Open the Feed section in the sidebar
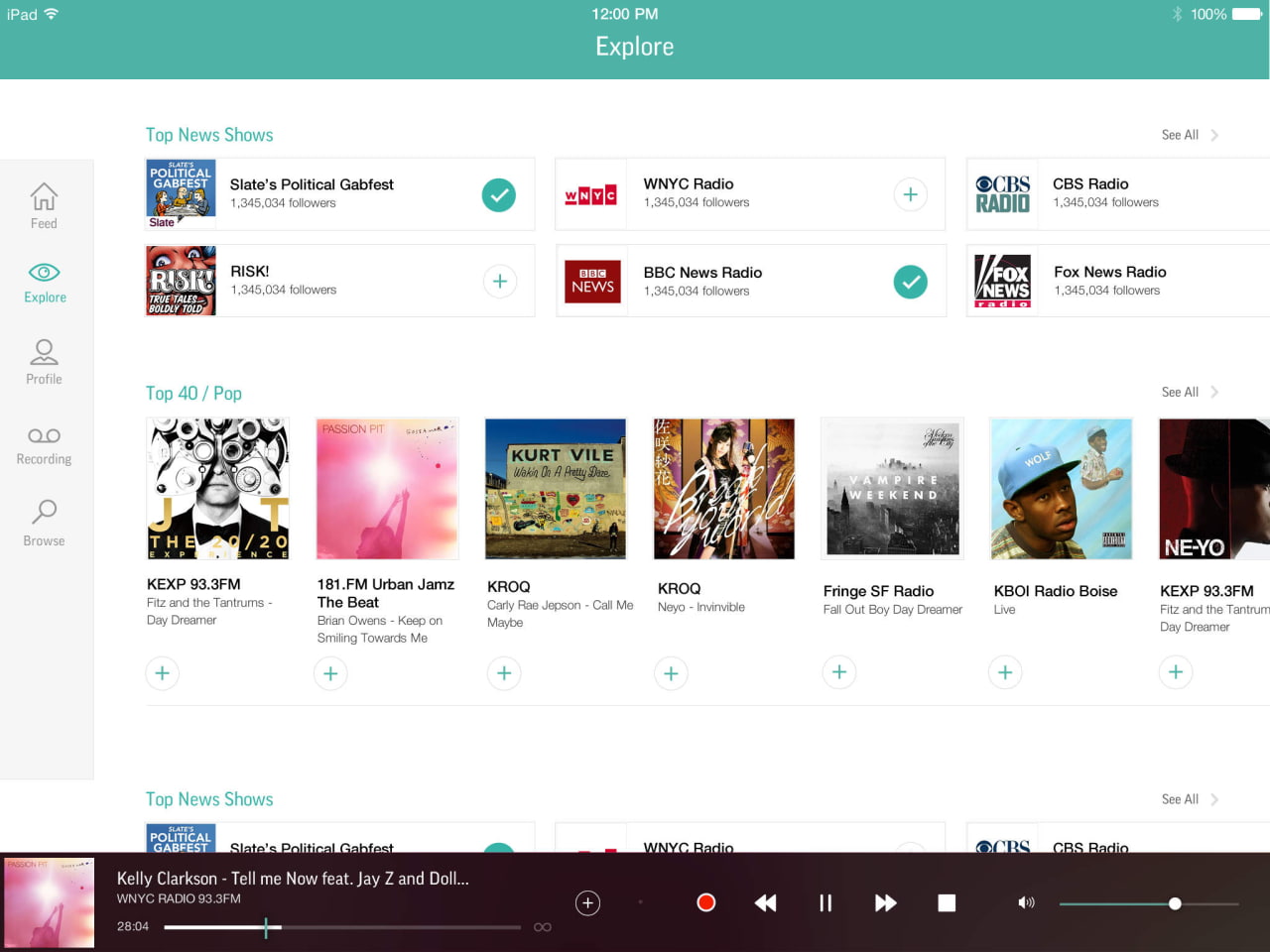Viewport: 1270px width, 952px height. pyautogui.click(x=43, y=204)
